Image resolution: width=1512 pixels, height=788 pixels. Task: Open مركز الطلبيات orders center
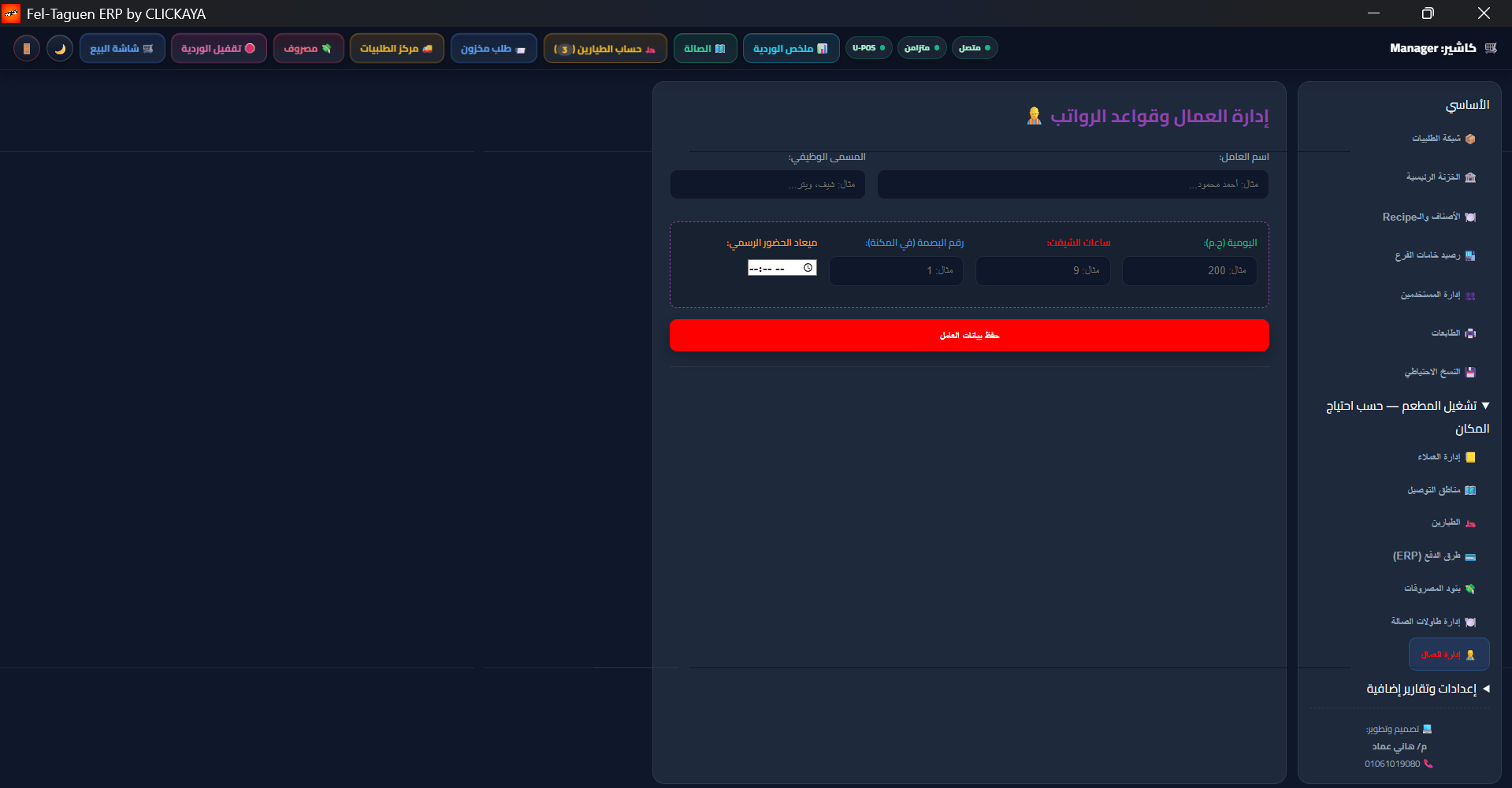coord(396,48)
